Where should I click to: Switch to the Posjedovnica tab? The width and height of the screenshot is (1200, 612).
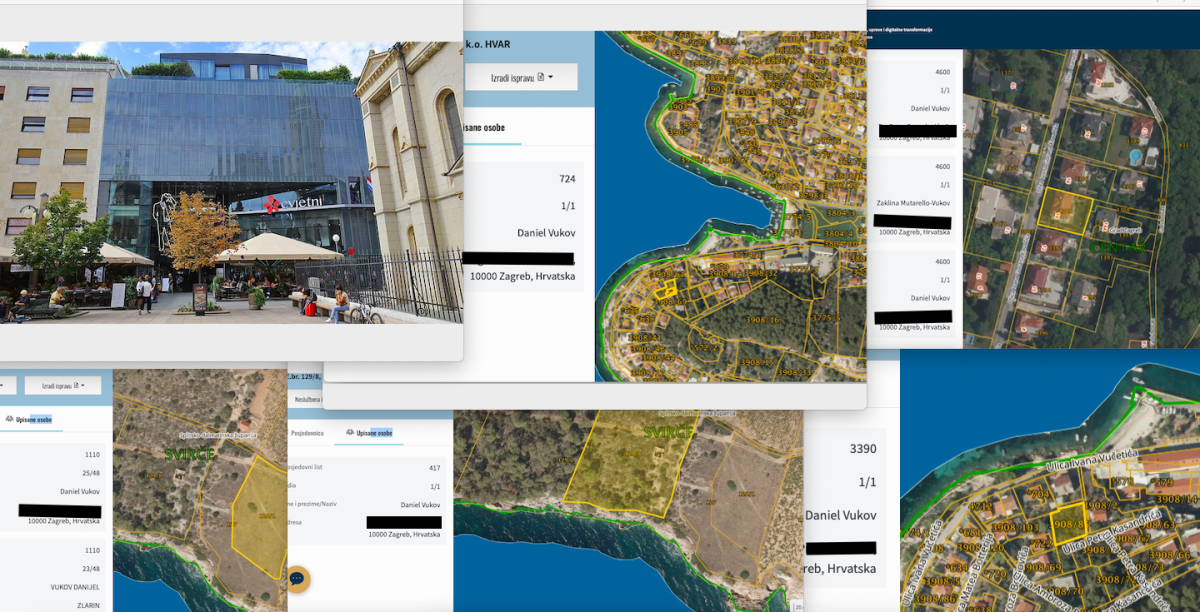(307, 433)
